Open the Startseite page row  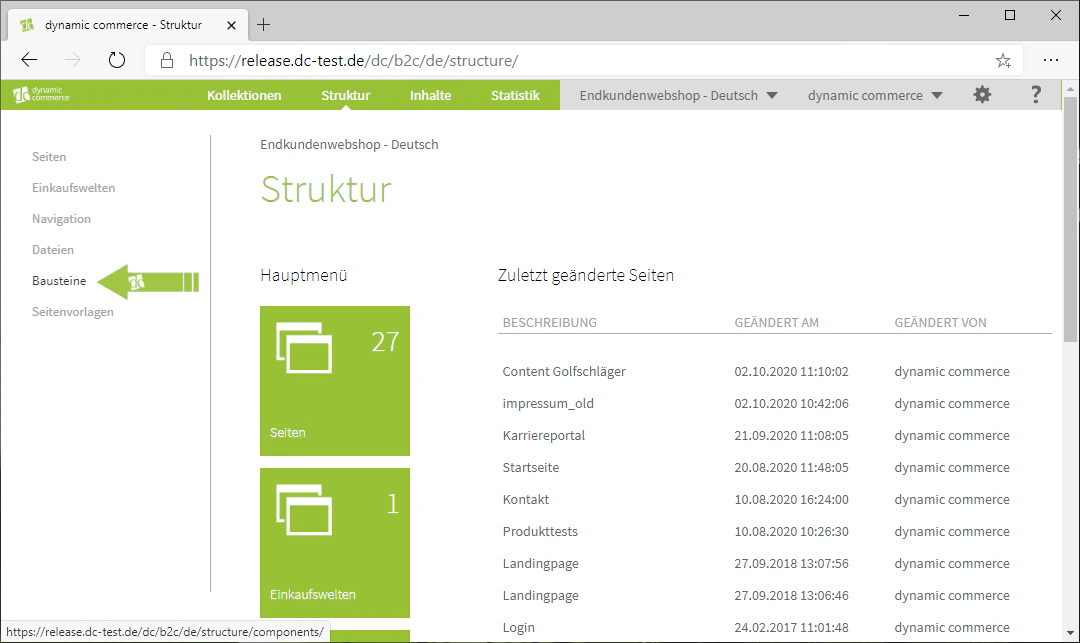(x=775, y=467)
